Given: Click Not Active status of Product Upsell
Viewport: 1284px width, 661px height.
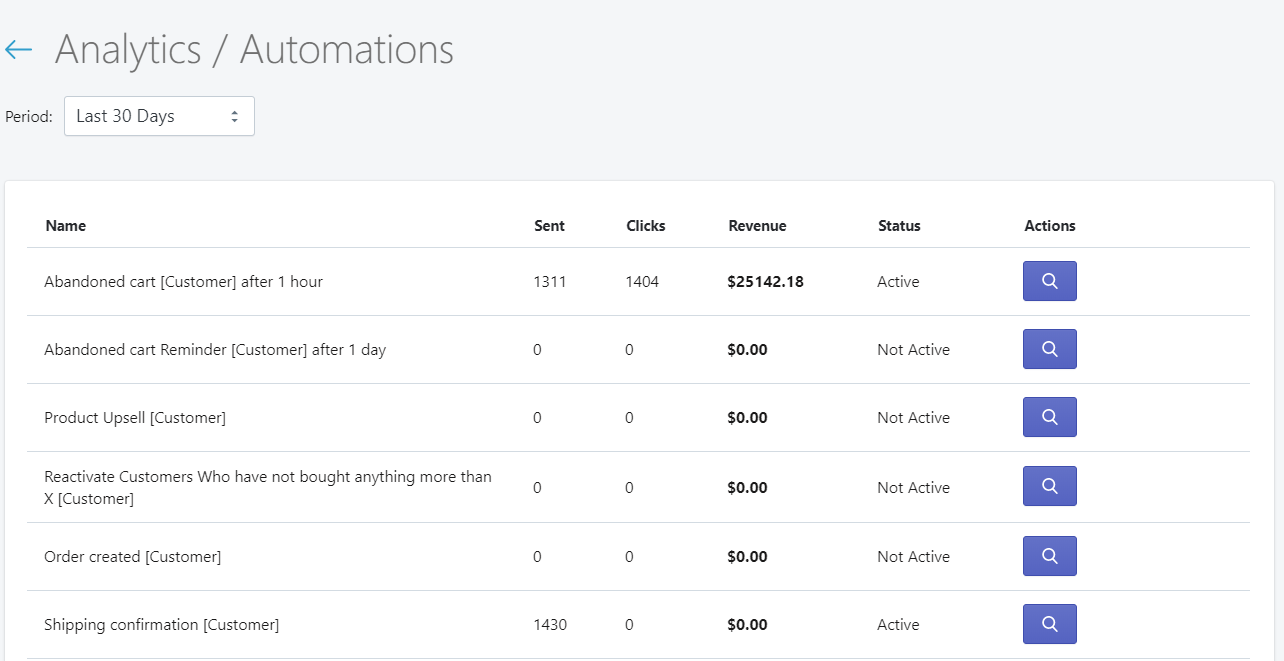Looking at the screenshot, I should click(914, 418).
